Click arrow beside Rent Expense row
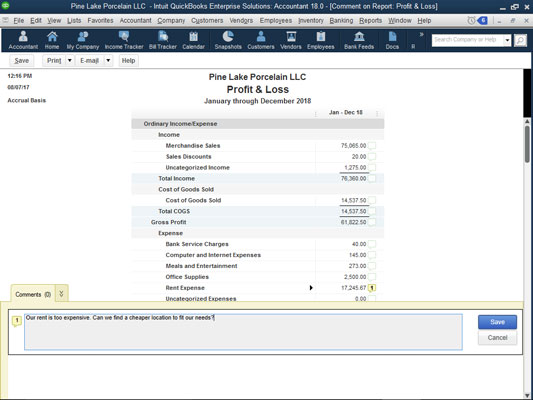The height and width of the screenshot is (400, 533). [x=311, y=288]
